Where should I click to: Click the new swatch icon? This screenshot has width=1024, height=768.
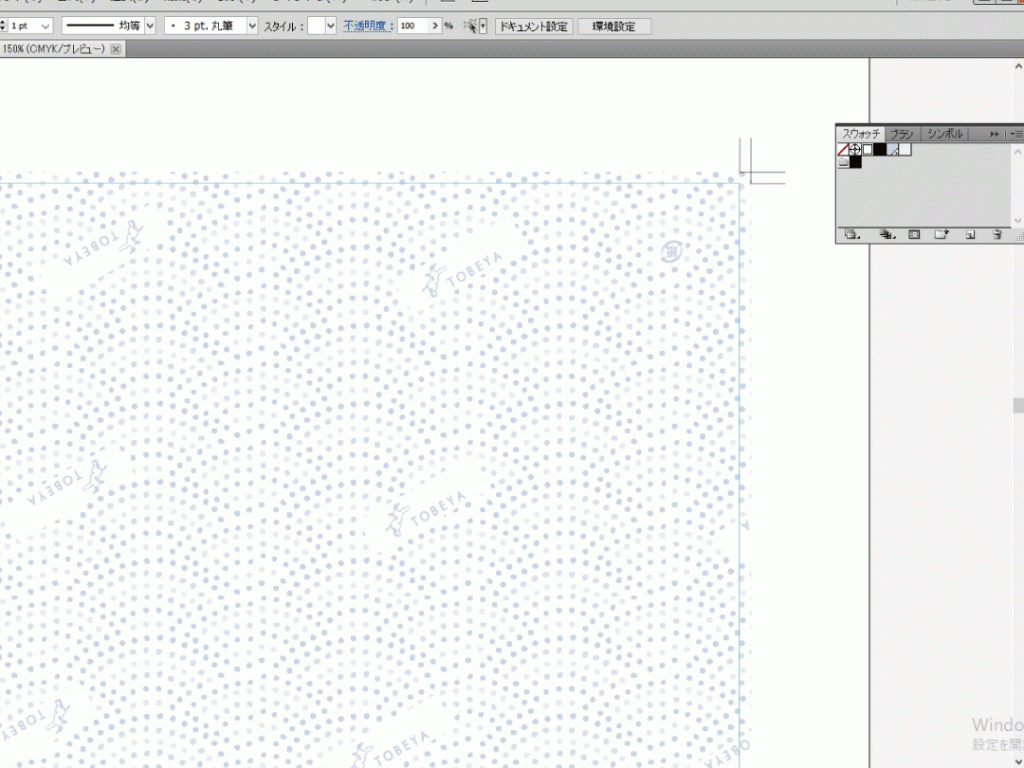970,234
